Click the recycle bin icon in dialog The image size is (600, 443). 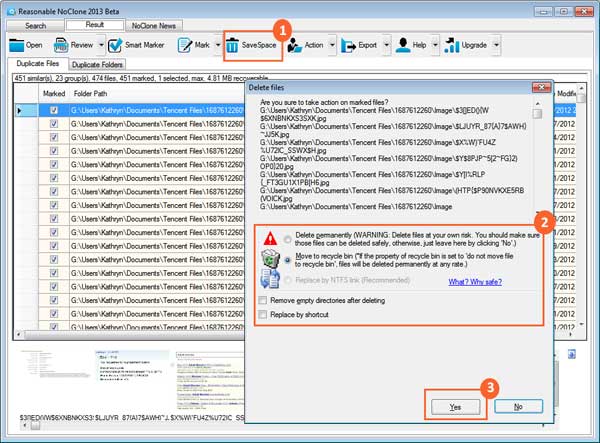point(271,259)
